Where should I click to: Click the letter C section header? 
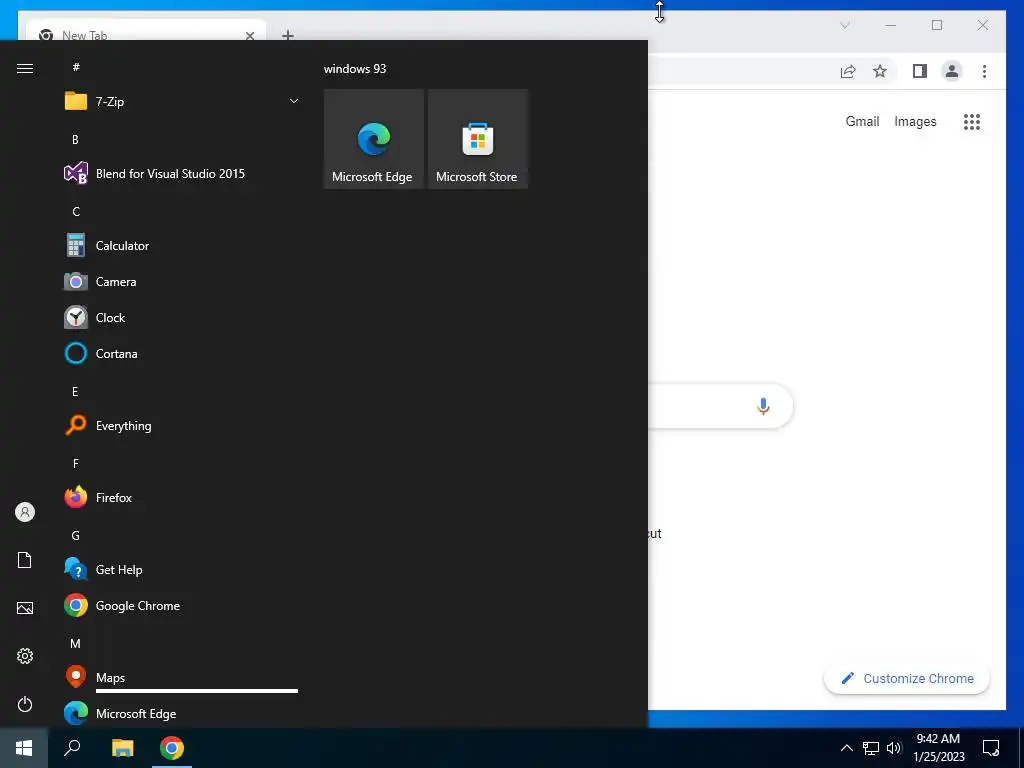tap(76, 212)
